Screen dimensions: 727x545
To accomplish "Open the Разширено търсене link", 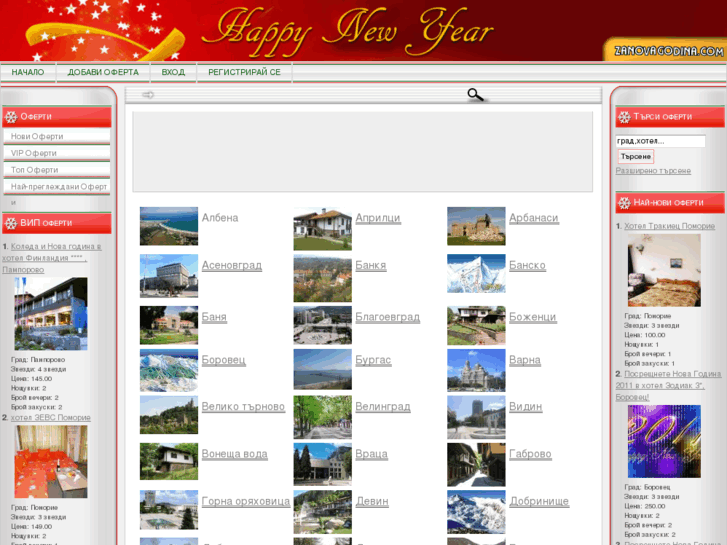I will point(653,171).
